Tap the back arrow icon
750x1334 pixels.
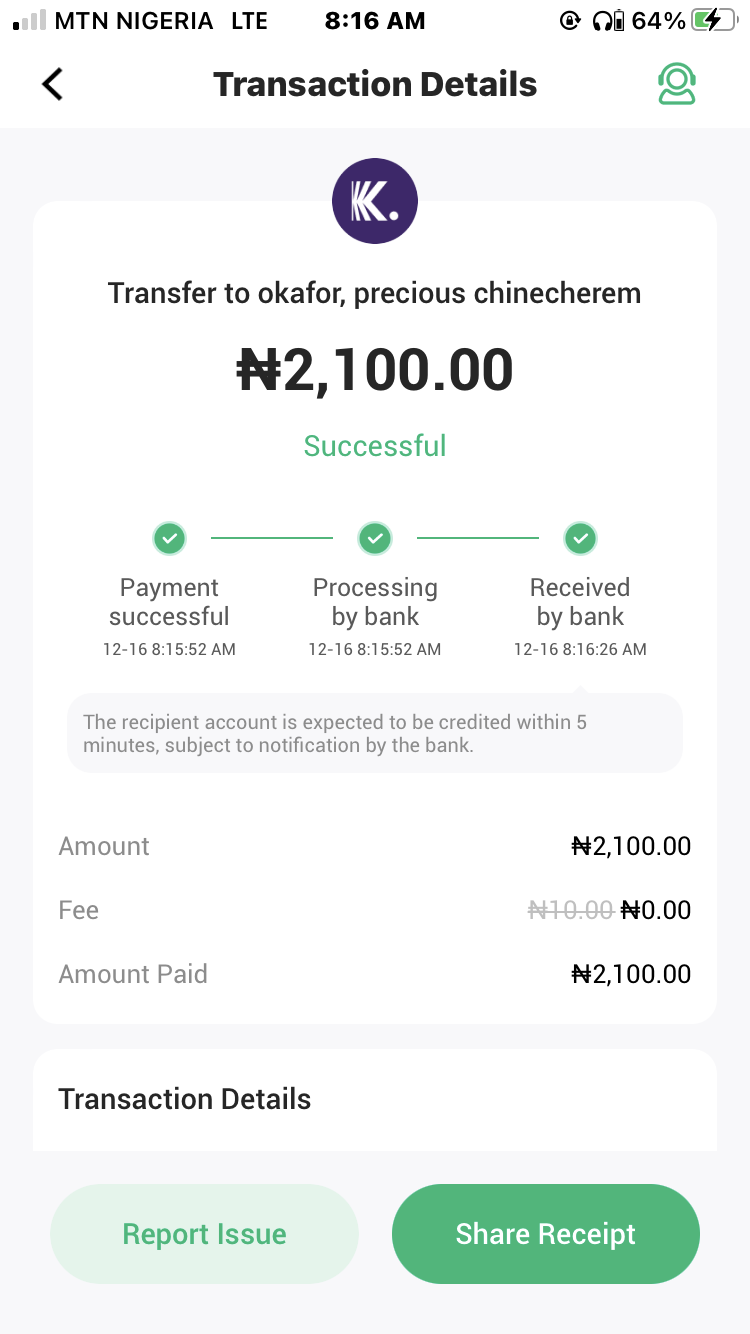pos(53,84)
